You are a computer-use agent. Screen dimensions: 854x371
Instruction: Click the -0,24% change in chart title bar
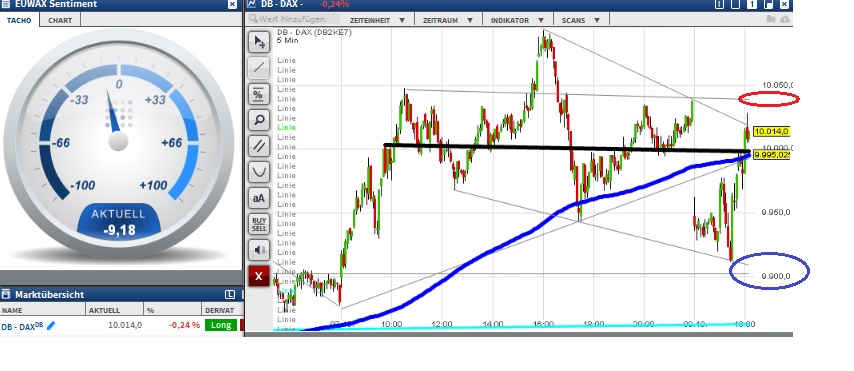click(334, 4)
